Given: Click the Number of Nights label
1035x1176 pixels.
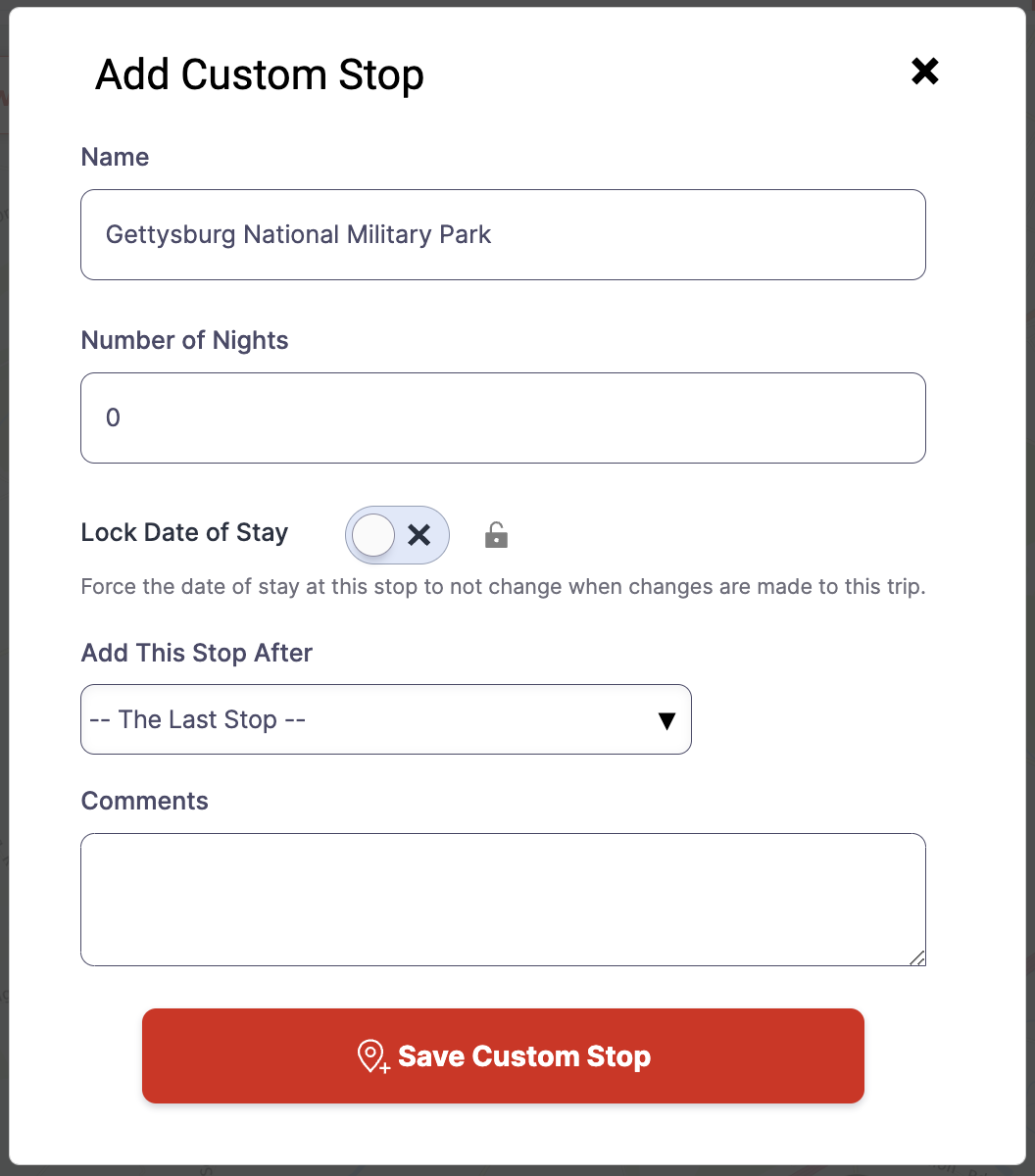Looking at the screenshot, I should [x=184, y=340].
